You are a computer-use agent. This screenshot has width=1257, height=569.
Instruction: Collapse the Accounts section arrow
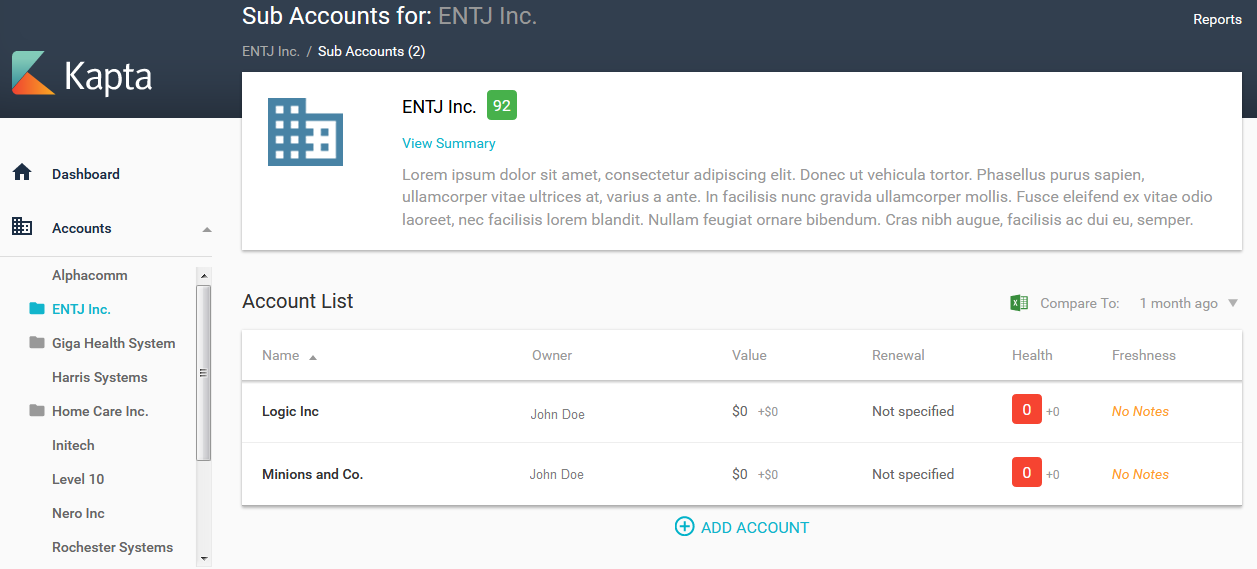click(207, 229)
